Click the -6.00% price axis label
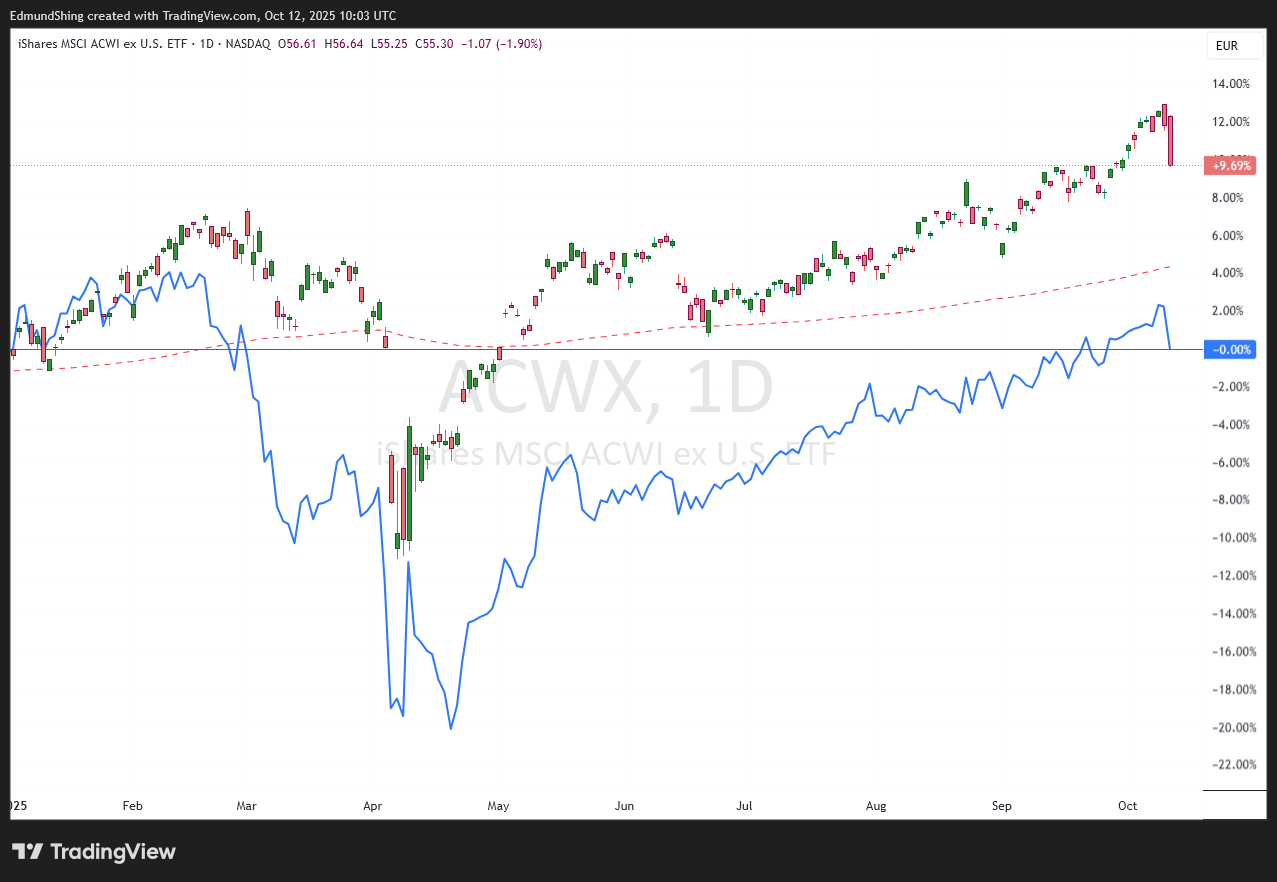This screenshot has width=1277, height=882. pos(1230,463)
